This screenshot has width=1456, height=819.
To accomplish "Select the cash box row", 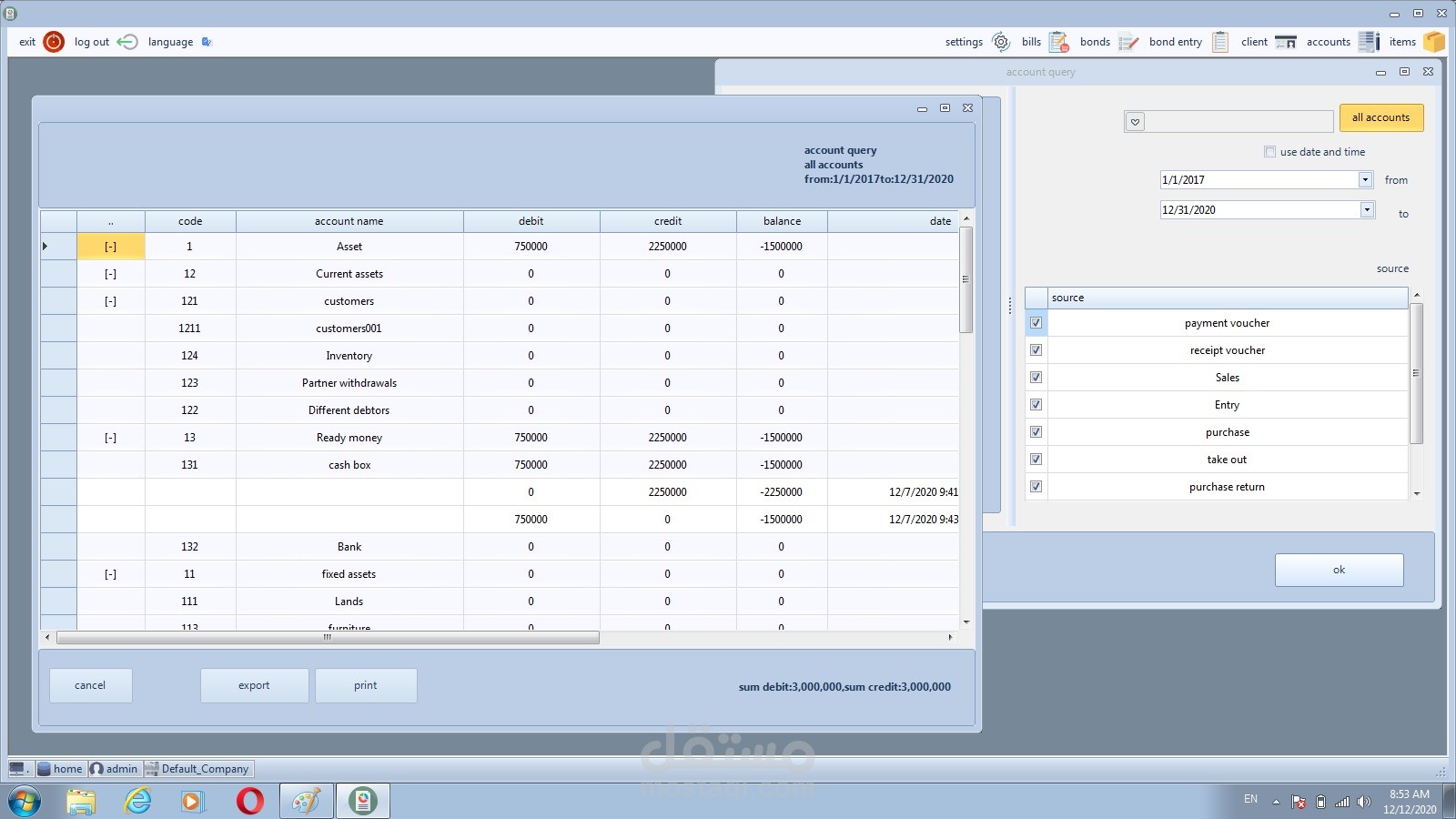I will point(500,465).
